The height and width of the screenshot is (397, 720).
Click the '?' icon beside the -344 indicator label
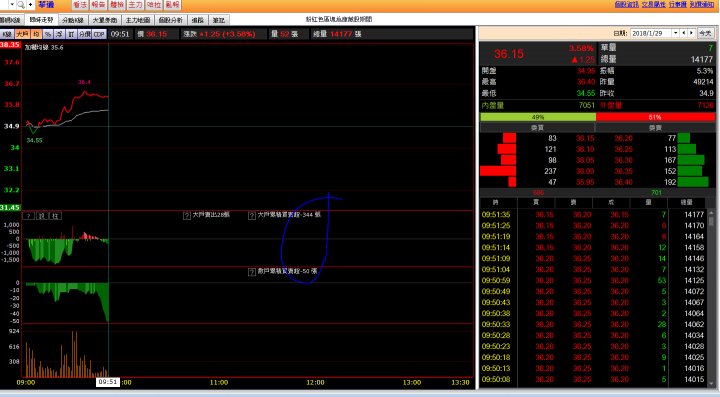(252, 215)
